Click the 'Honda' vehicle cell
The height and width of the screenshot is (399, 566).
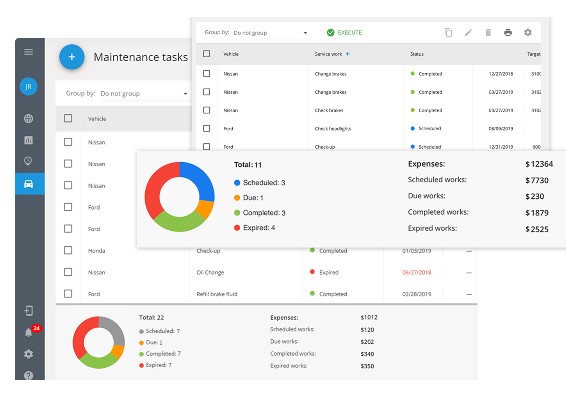[x=96, y=251]
